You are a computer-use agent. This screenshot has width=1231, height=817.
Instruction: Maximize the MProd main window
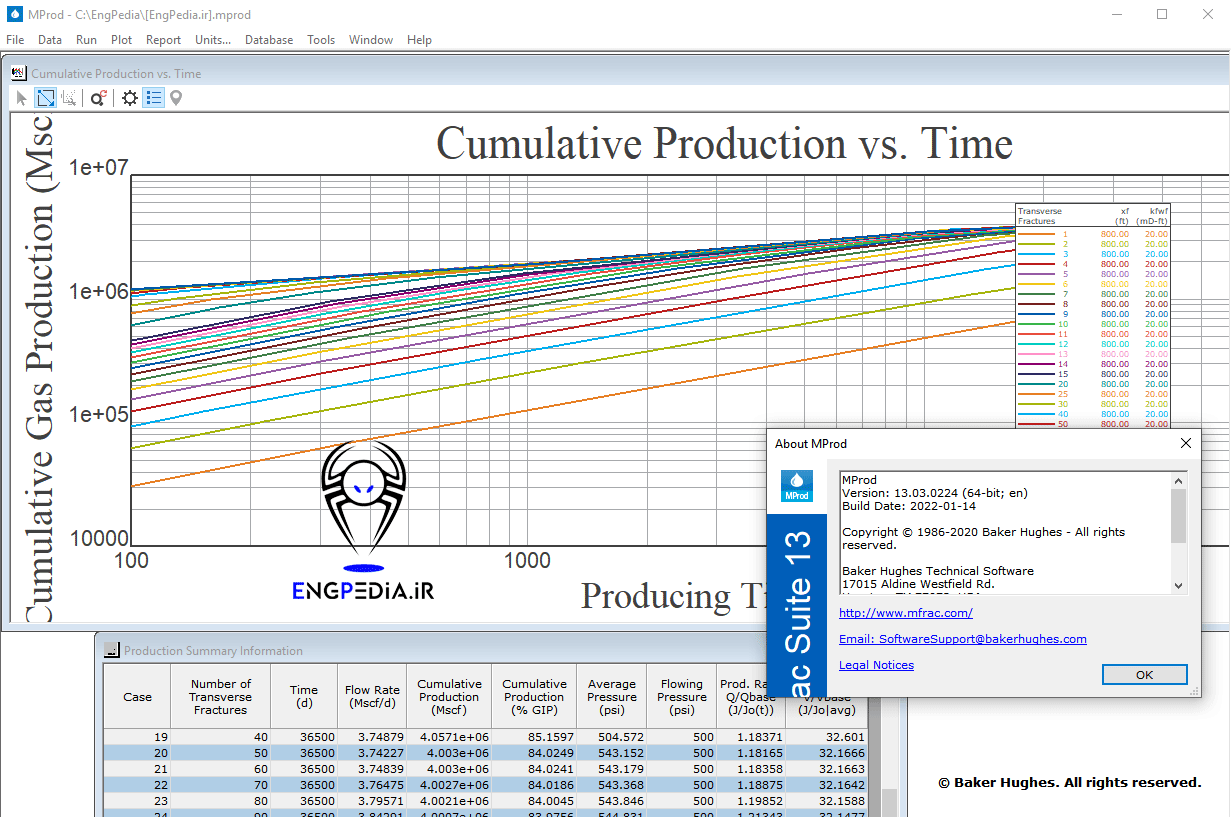(1162, 15)
